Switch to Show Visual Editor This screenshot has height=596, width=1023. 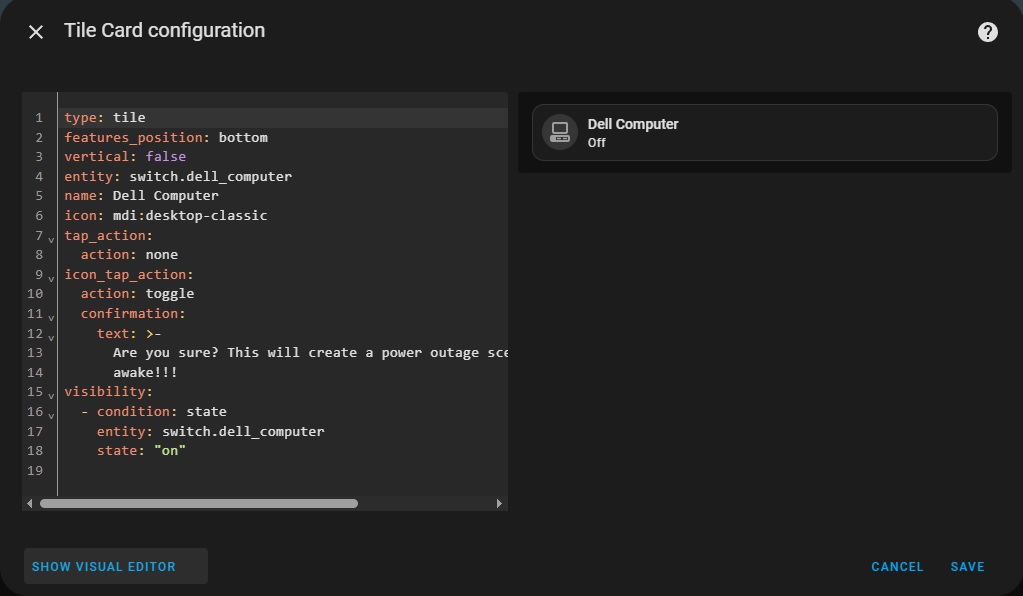[x=104, y=567]
